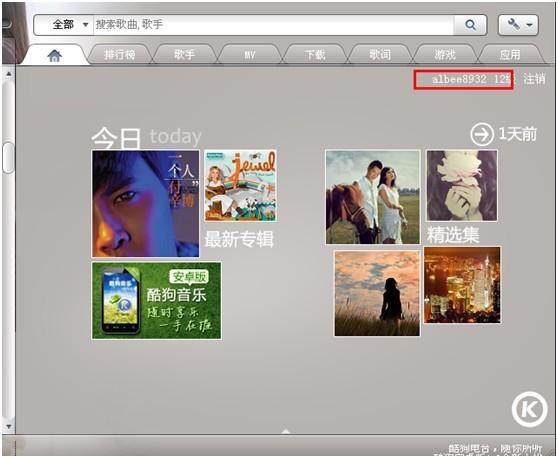
Task: Click the circled arrow next to 1天前
Action: tap(481, 135)
